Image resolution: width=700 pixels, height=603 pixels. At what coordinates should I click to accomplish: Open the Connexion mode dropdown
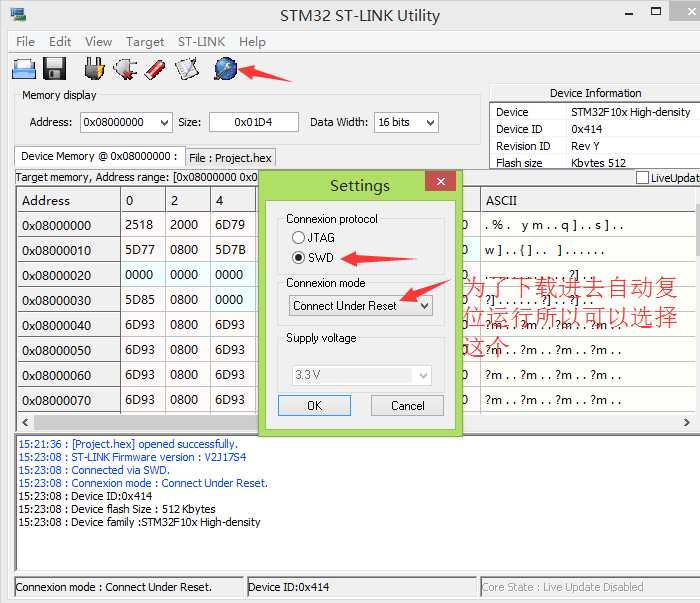[x=360, y=306]
